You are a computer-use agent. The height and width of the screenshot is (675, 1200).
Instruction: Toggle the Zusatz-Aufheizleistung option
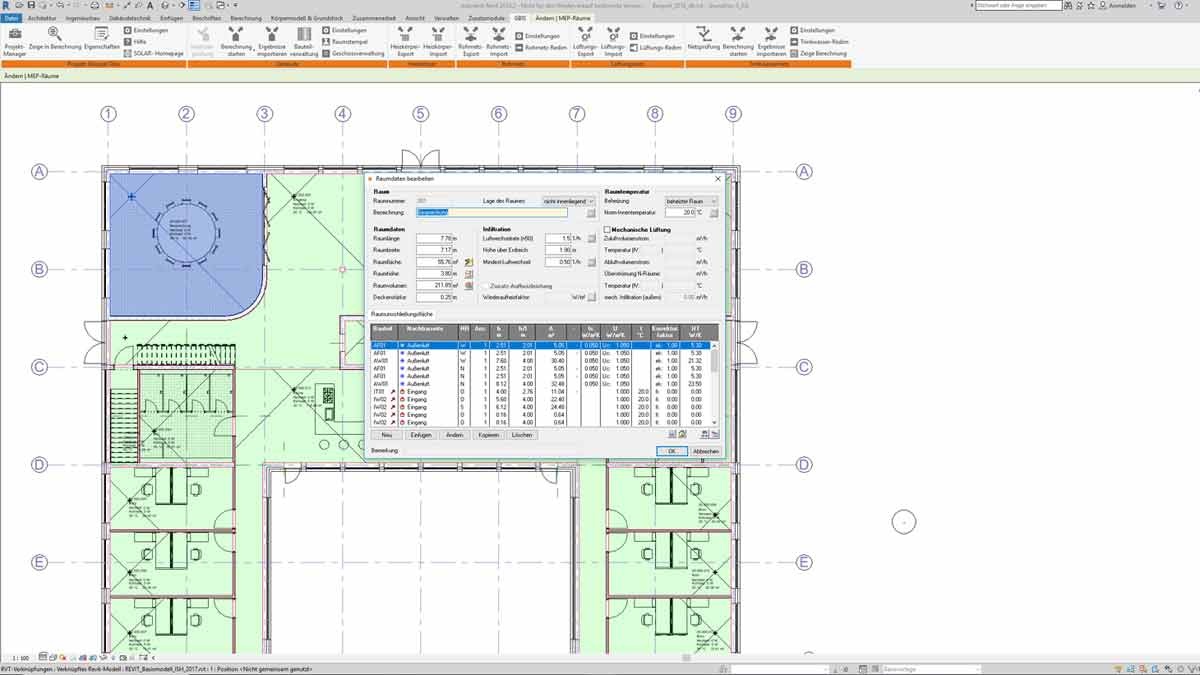[x=487, y=285]
